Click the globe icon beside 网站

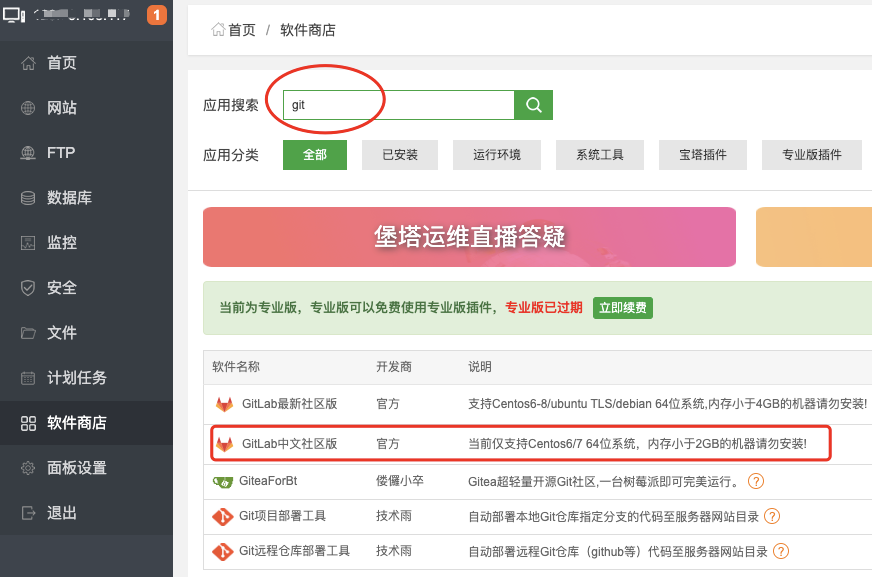[x=28, y=108]
